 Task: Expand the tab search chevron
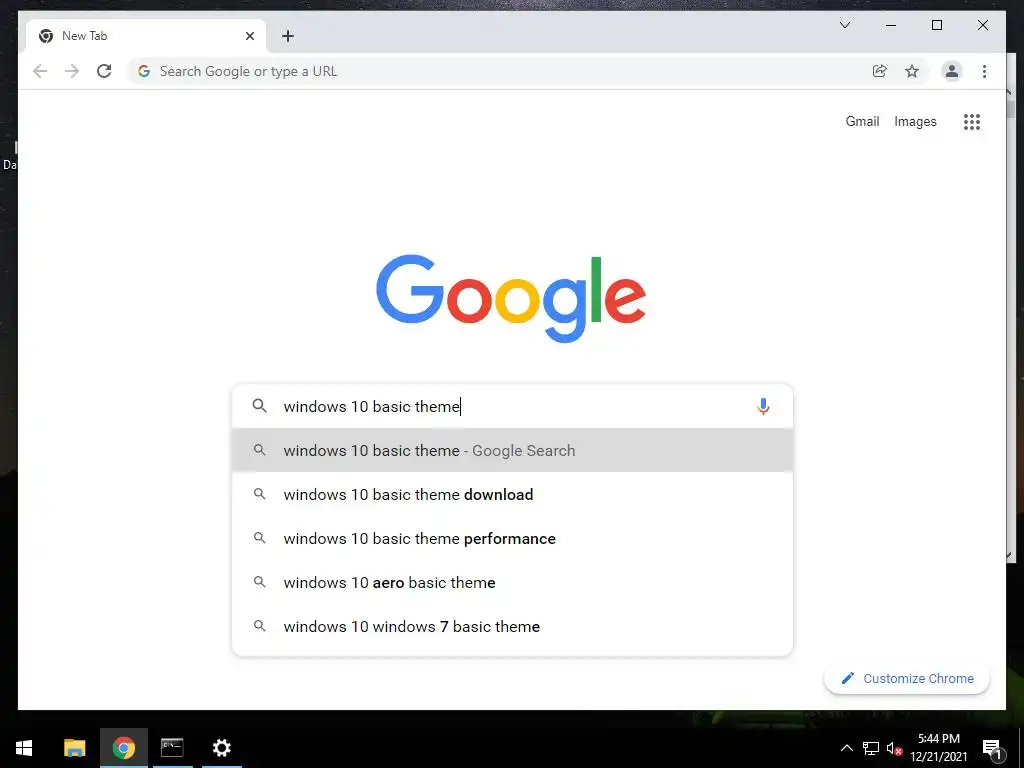point(844,25)
